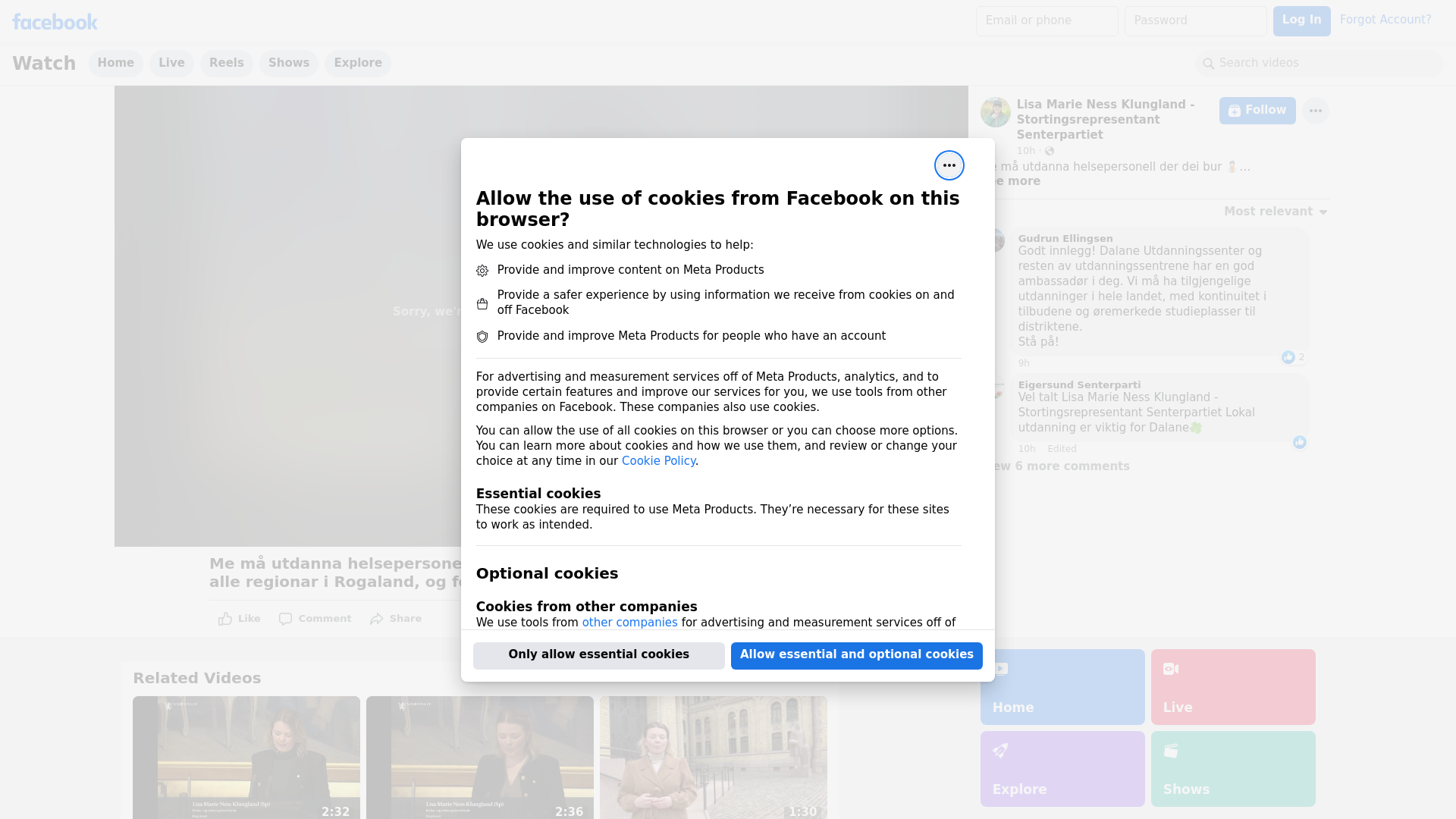This screenshot has height=819, width=1456.
Task: Click the Share button under video
Action: [395, 619]
